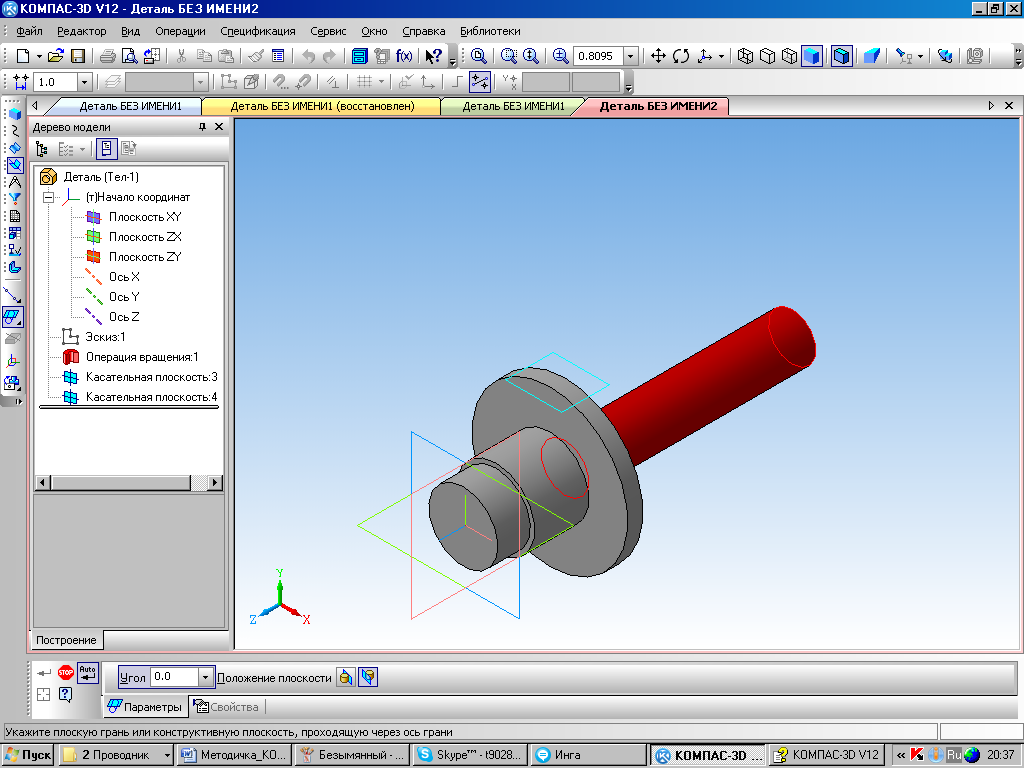
Task: Switch to hidden lines removed display mode
Action: 767,56
